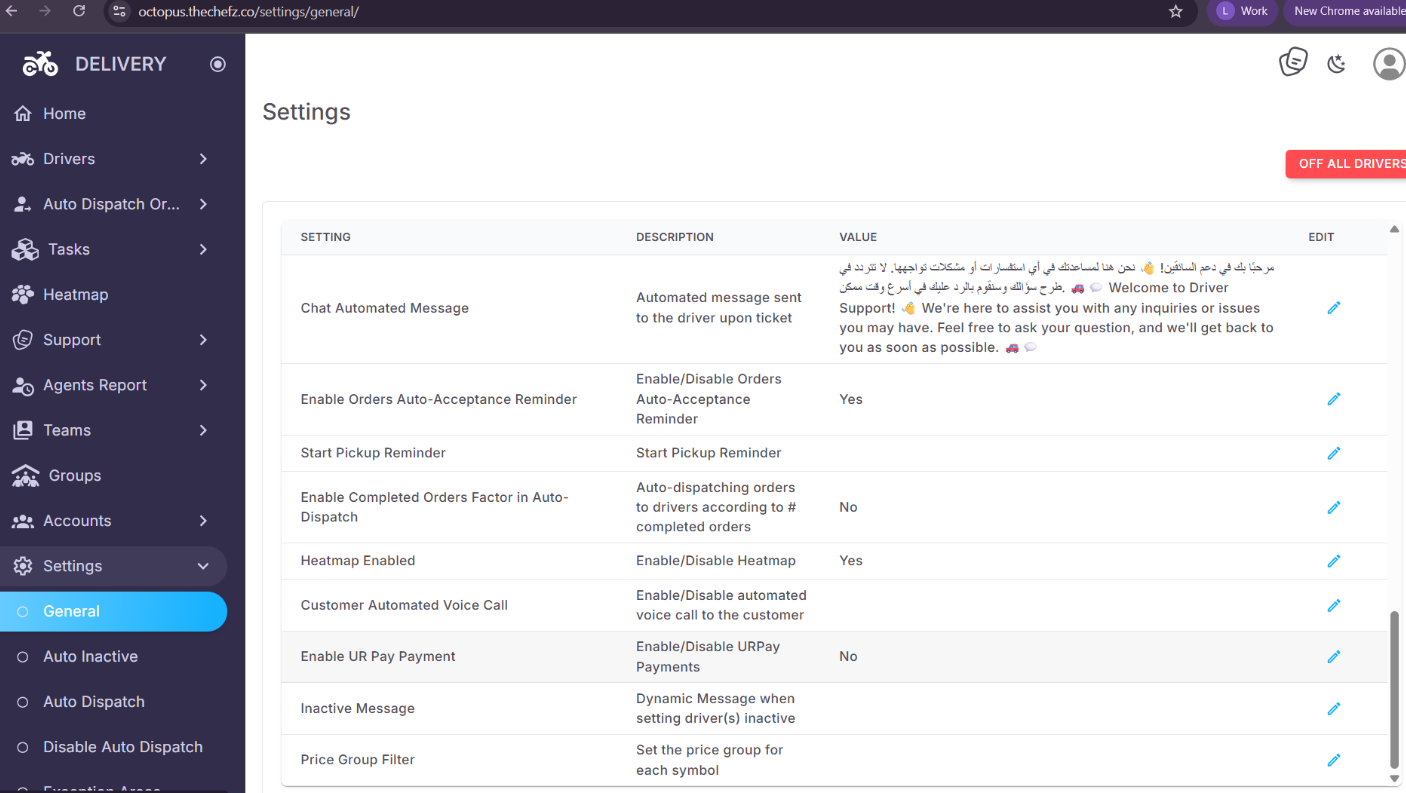The image size is (1406, 793).
Task: Collapse the Settings submenu chevron
Action: 203,566
